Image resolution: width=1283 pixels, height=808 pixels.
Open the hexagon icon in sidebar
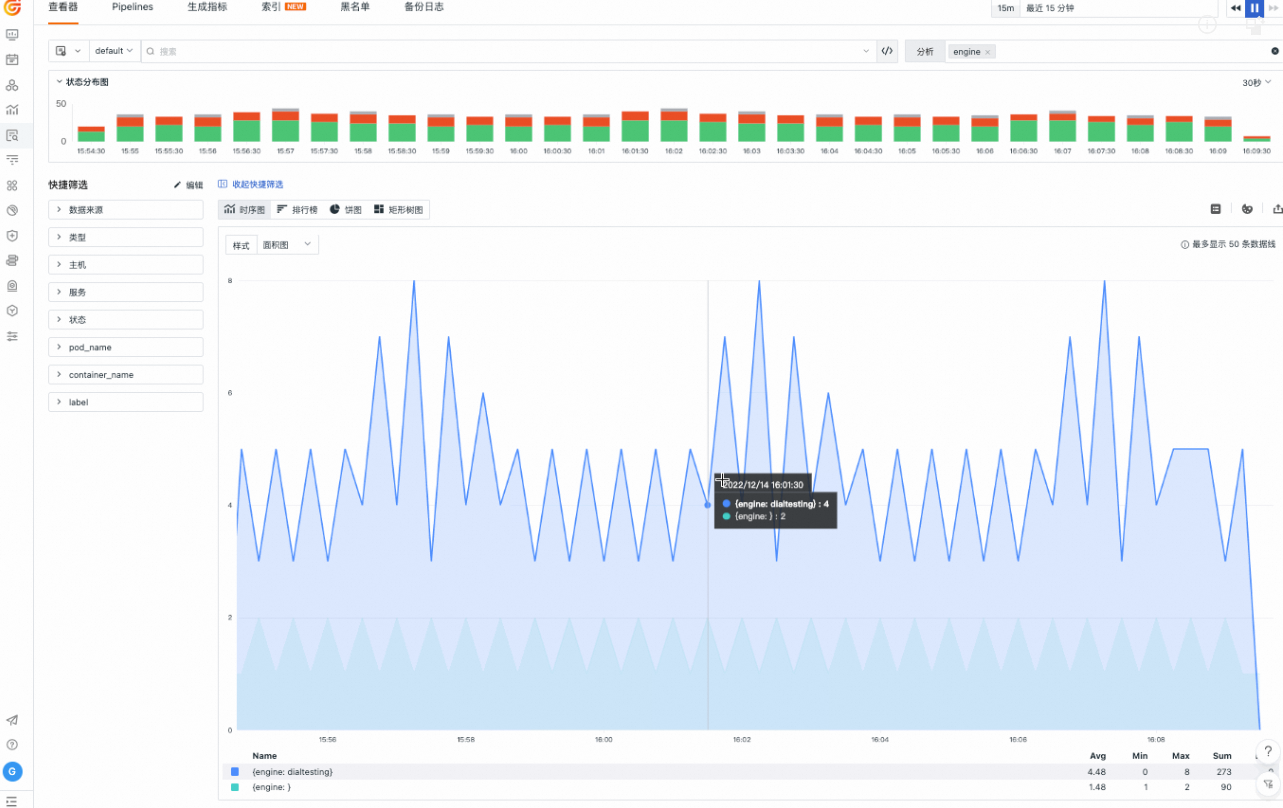click(12, 311)
